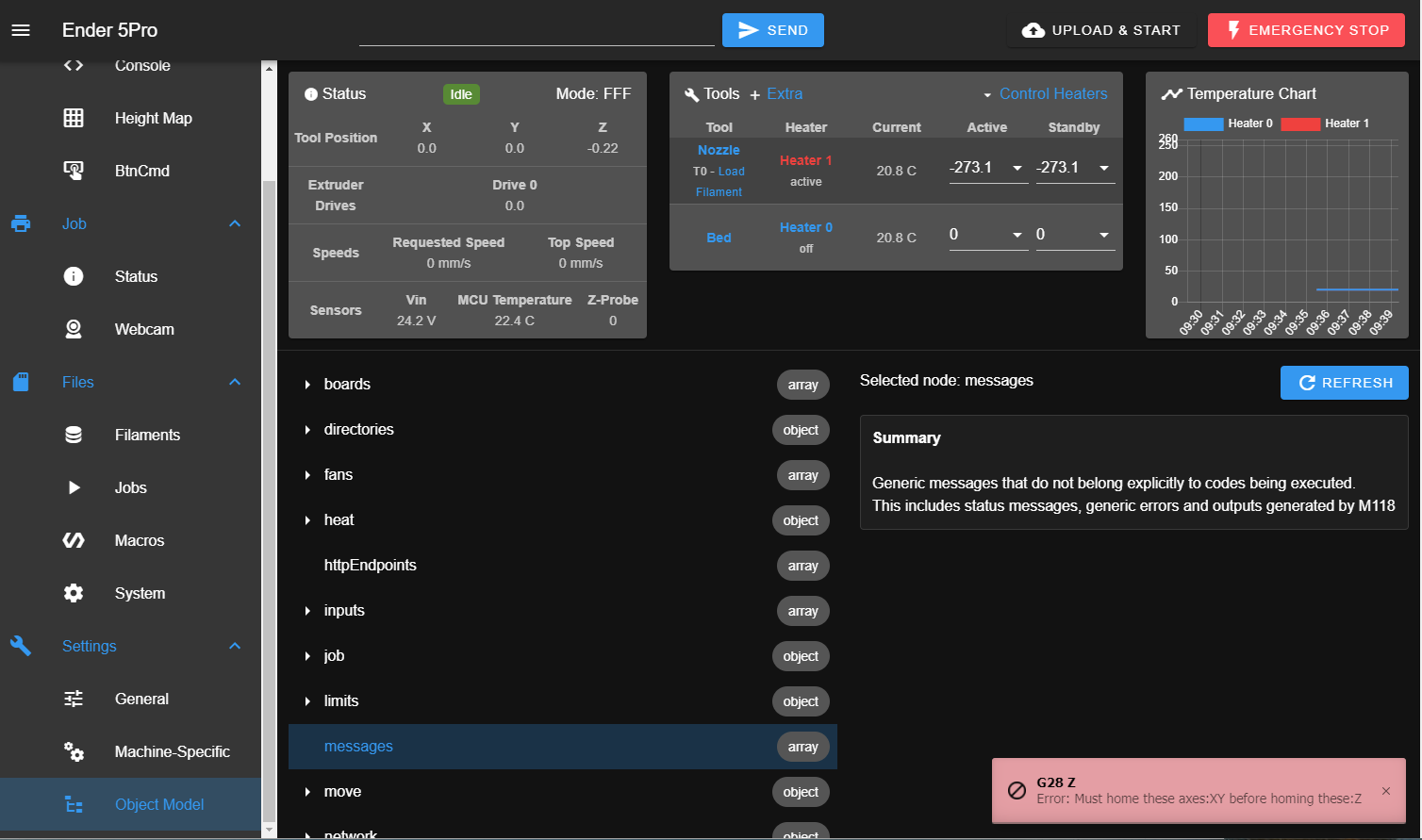Click the sidebar scroll down arrow
This screenshot has width=1422, height=840.
point(269,830)
